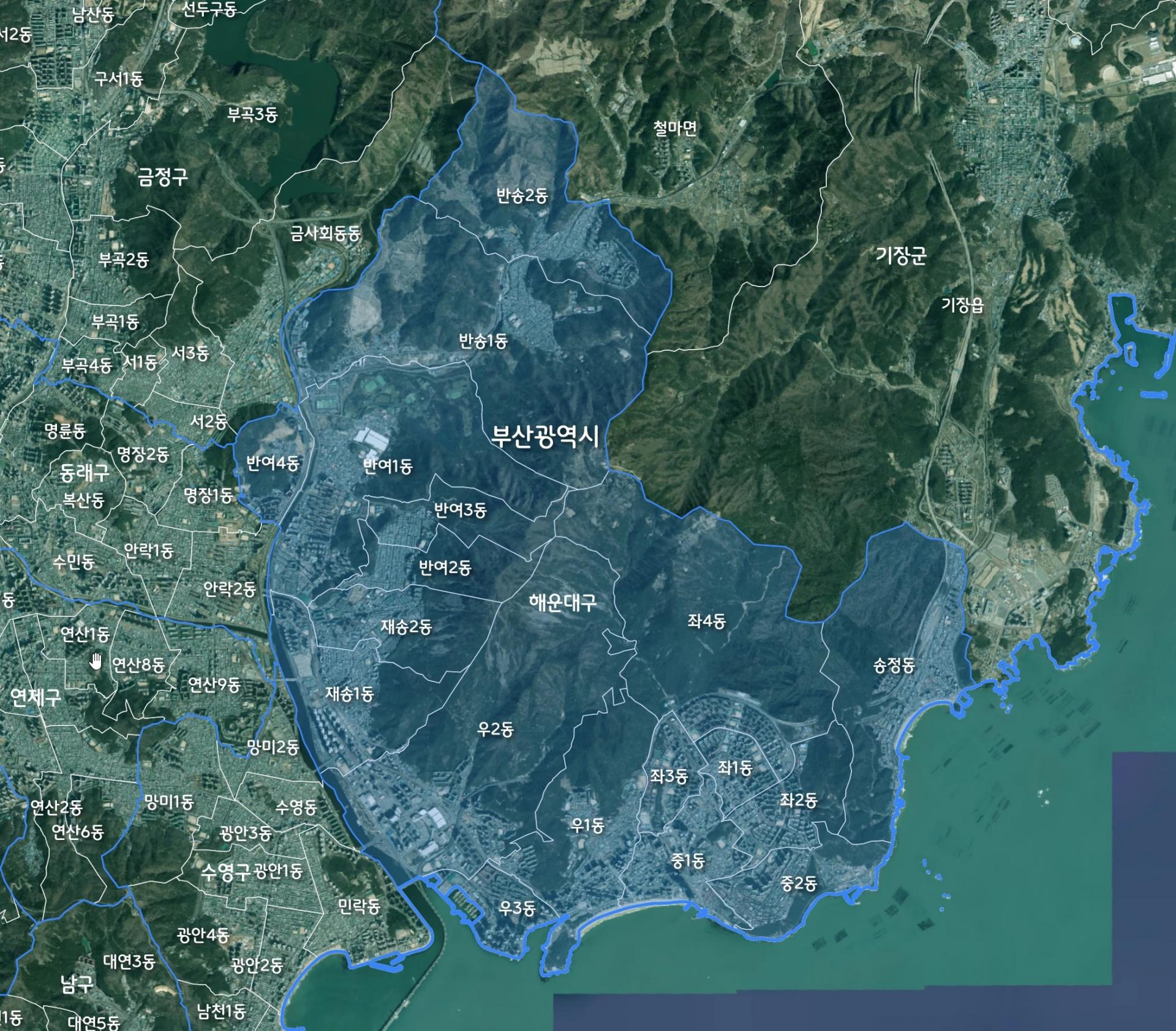Image resolution: width=1176 pixels, height=1031 pixels.
Task: Select the 반송1동 map label
Action: pos(483,341)
